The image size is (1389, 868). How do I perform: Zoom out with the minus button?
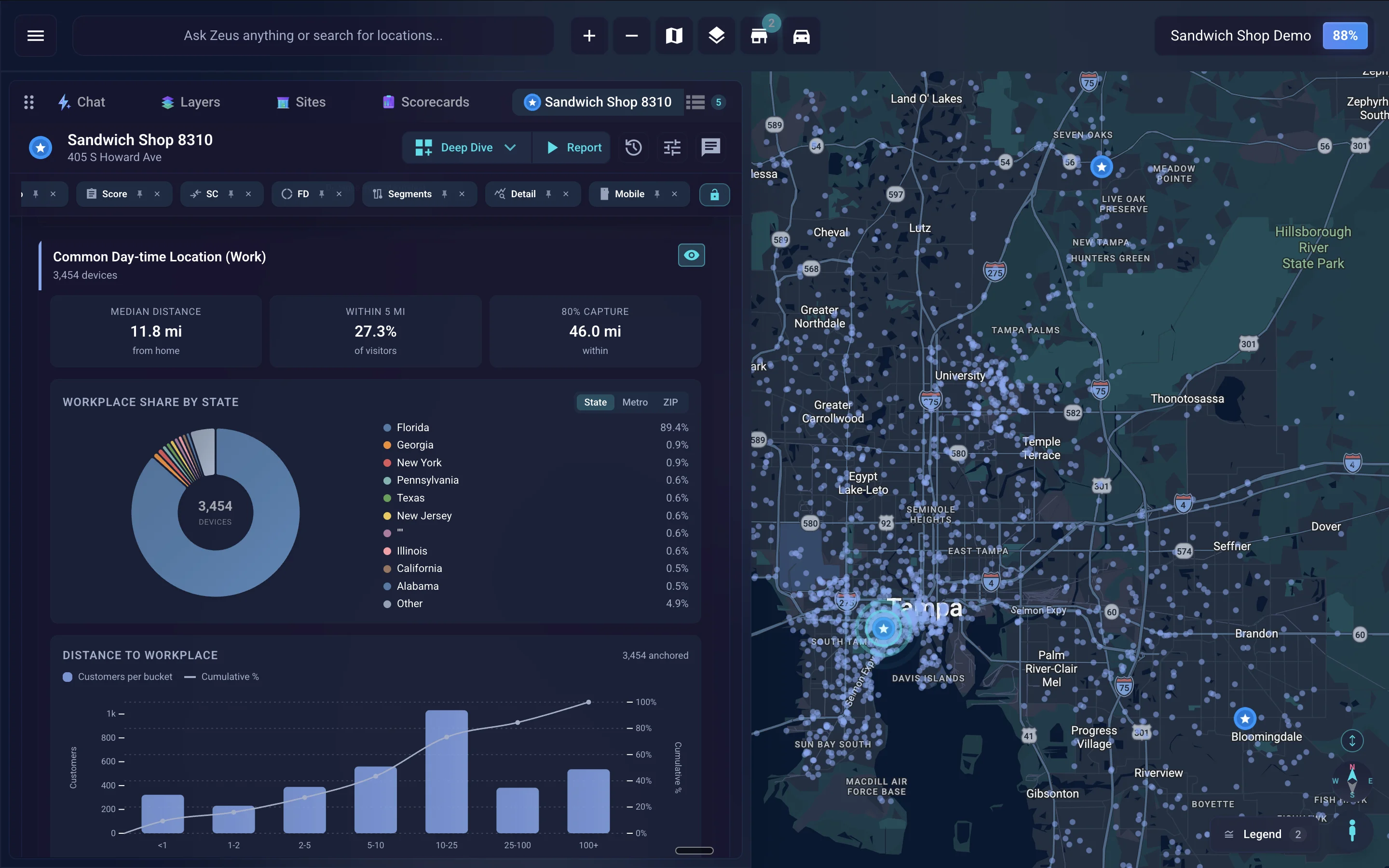pyautogui.click(x=631, y=36)
